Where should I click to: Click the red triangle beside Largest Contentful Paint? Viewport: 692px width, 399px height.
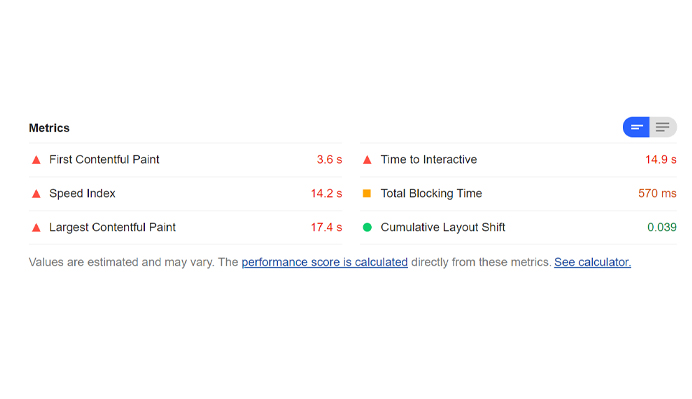click(36, 228)
